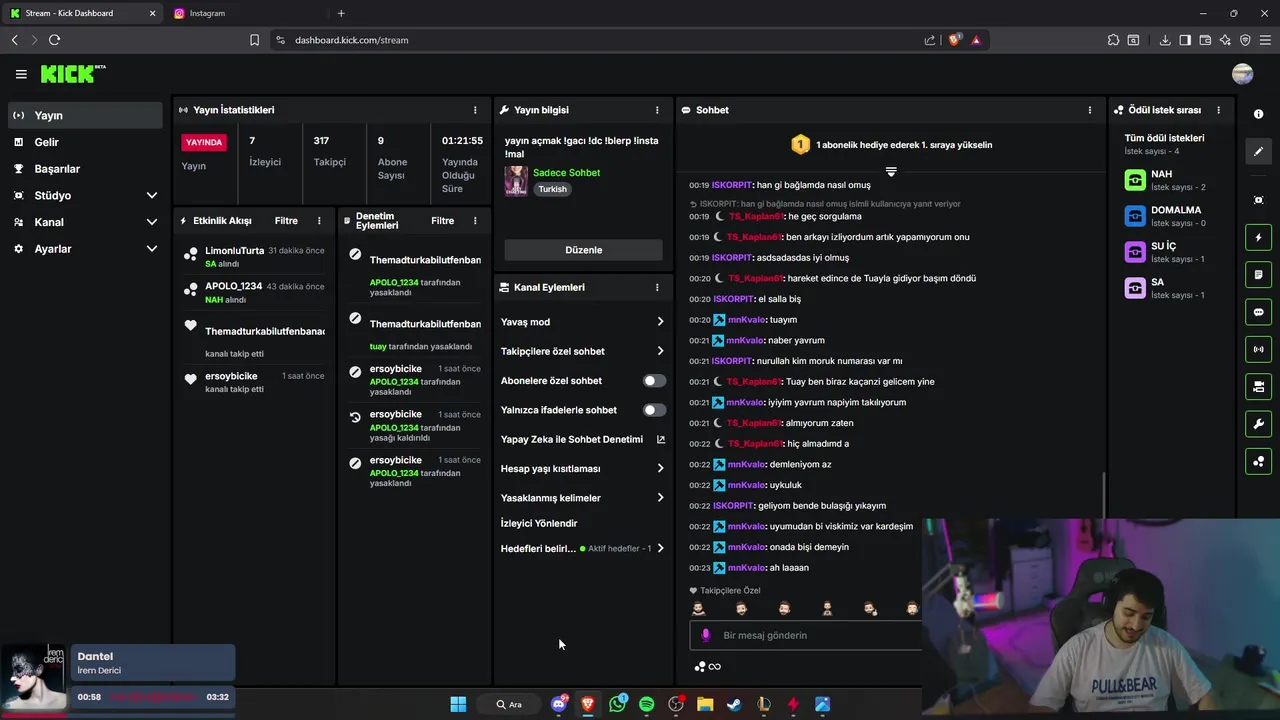The image size is (1280, 720).
Task: Toggle Abonelere özel sohbet switch
Action: point(654,381)
